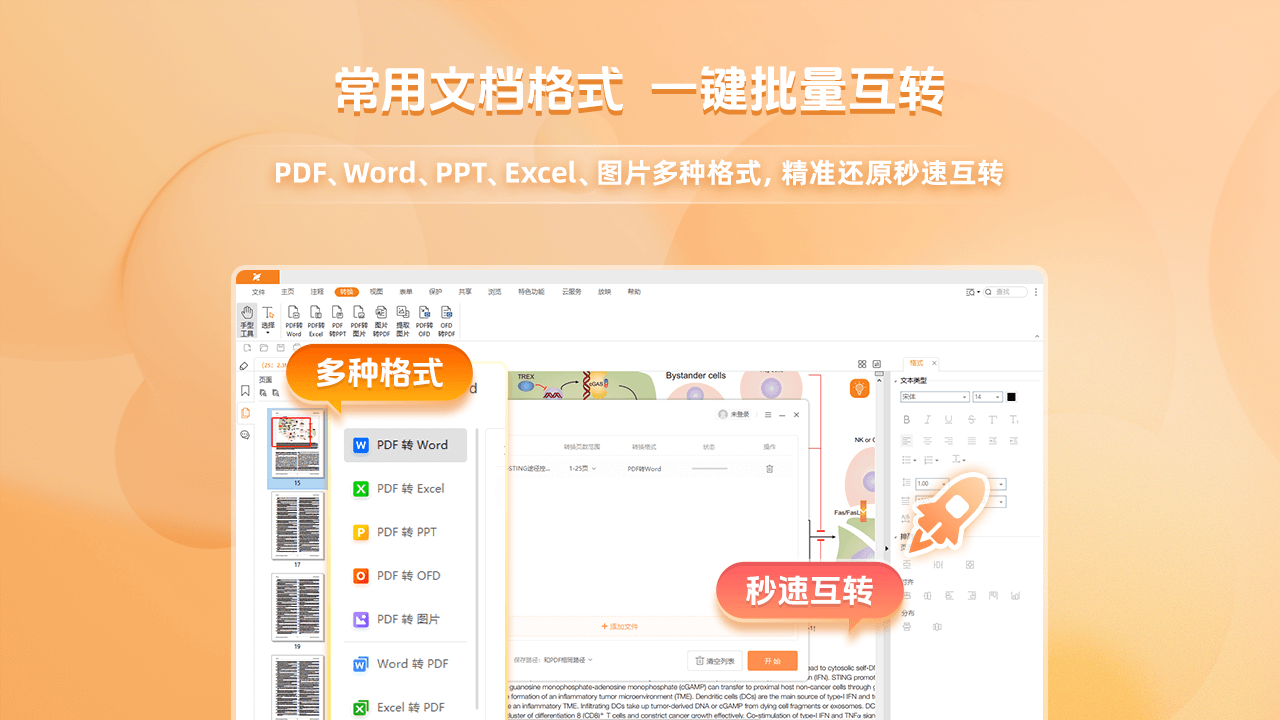The width and height of the screenshot is (1280, 720).
Task: Click the grid view icon above document
Action: coord(862,364)
